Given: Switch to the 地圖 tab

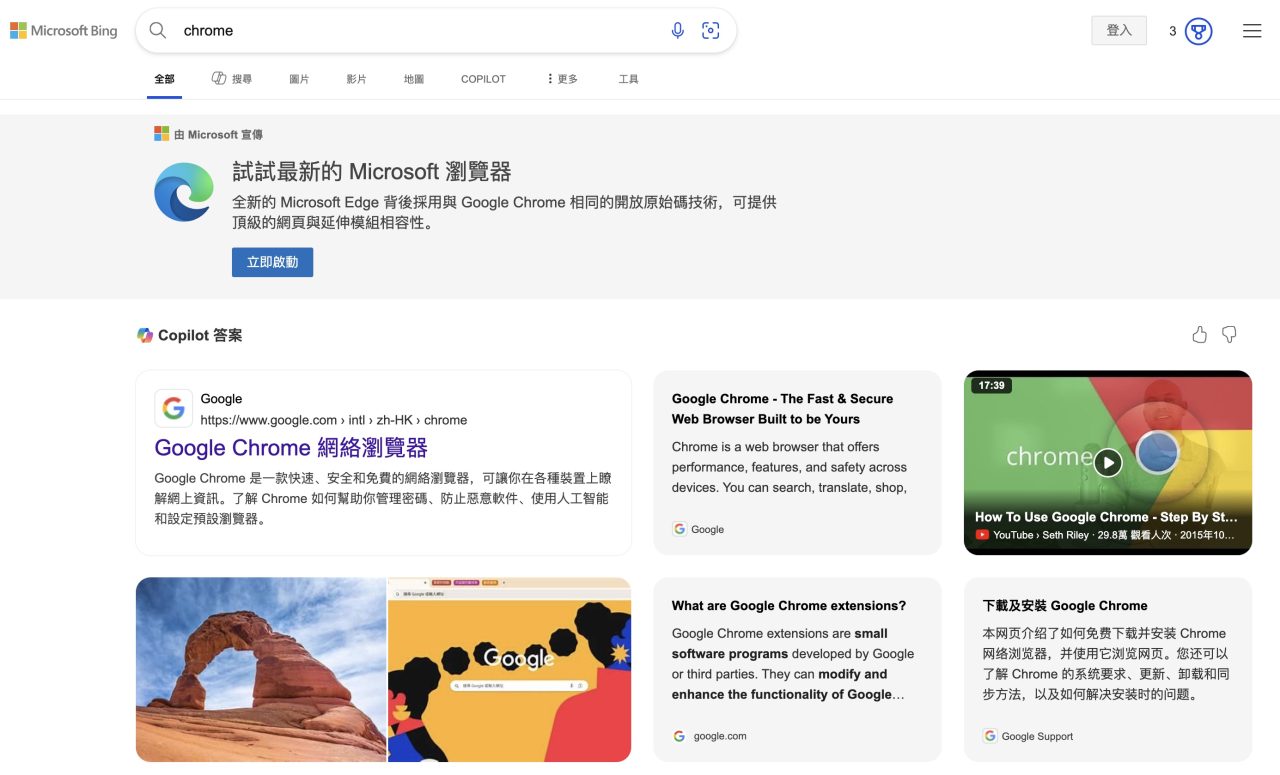Looking at the screenshot, I should coord(414,79).
